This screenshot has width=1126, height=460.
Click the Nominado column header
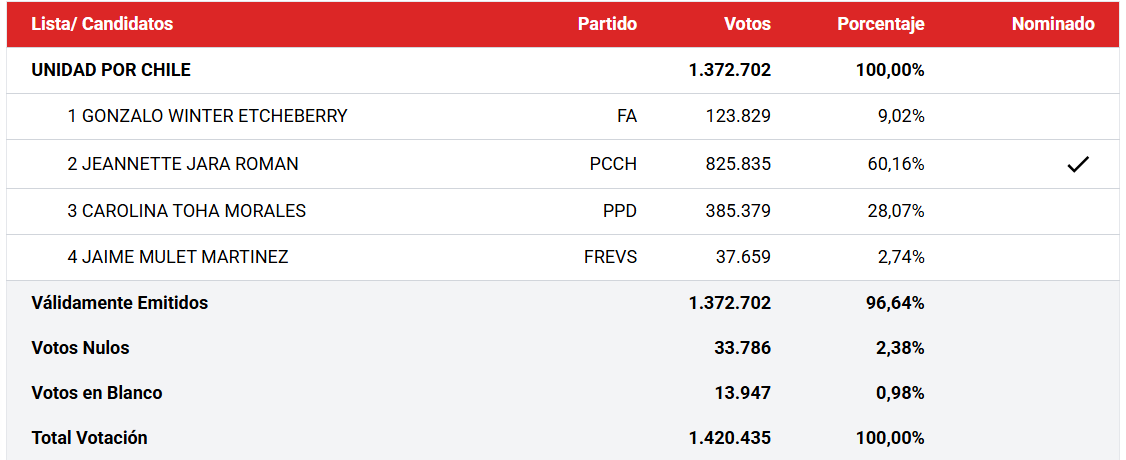coord(1053,24)
